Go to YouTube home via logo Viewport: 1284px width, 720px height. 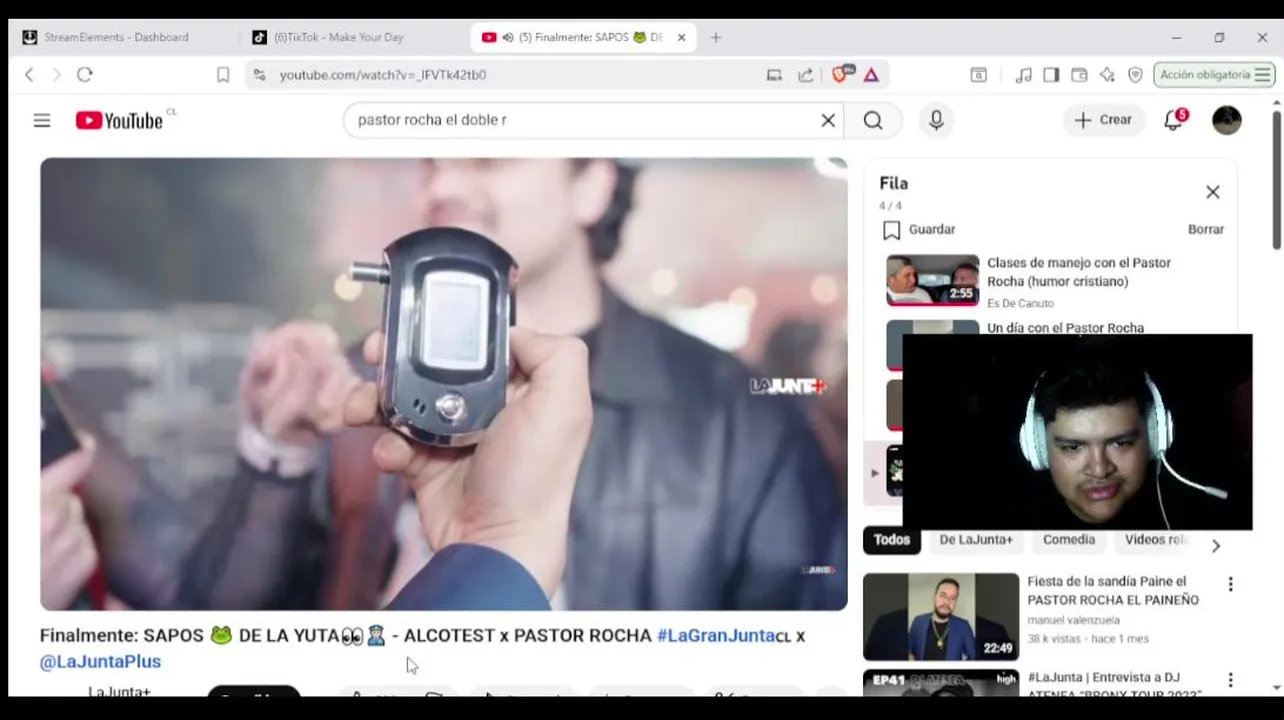pos(119,120)
